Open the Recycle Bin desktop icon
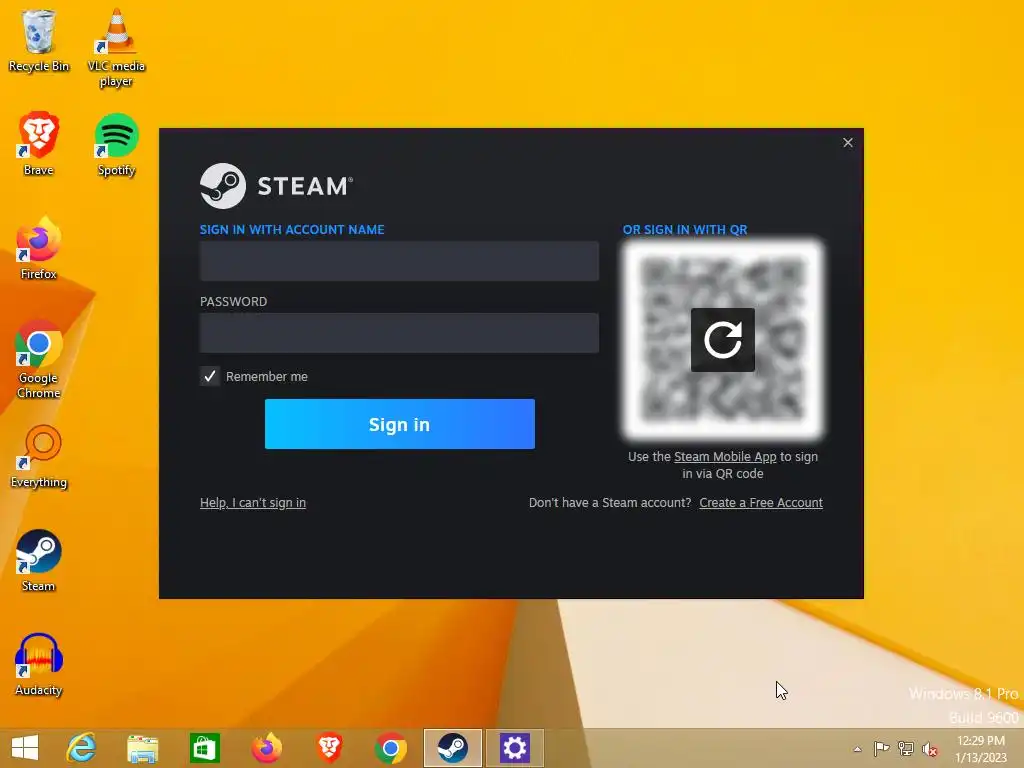The width and height of the screenshot is (1024, 768). click(39, 40)
